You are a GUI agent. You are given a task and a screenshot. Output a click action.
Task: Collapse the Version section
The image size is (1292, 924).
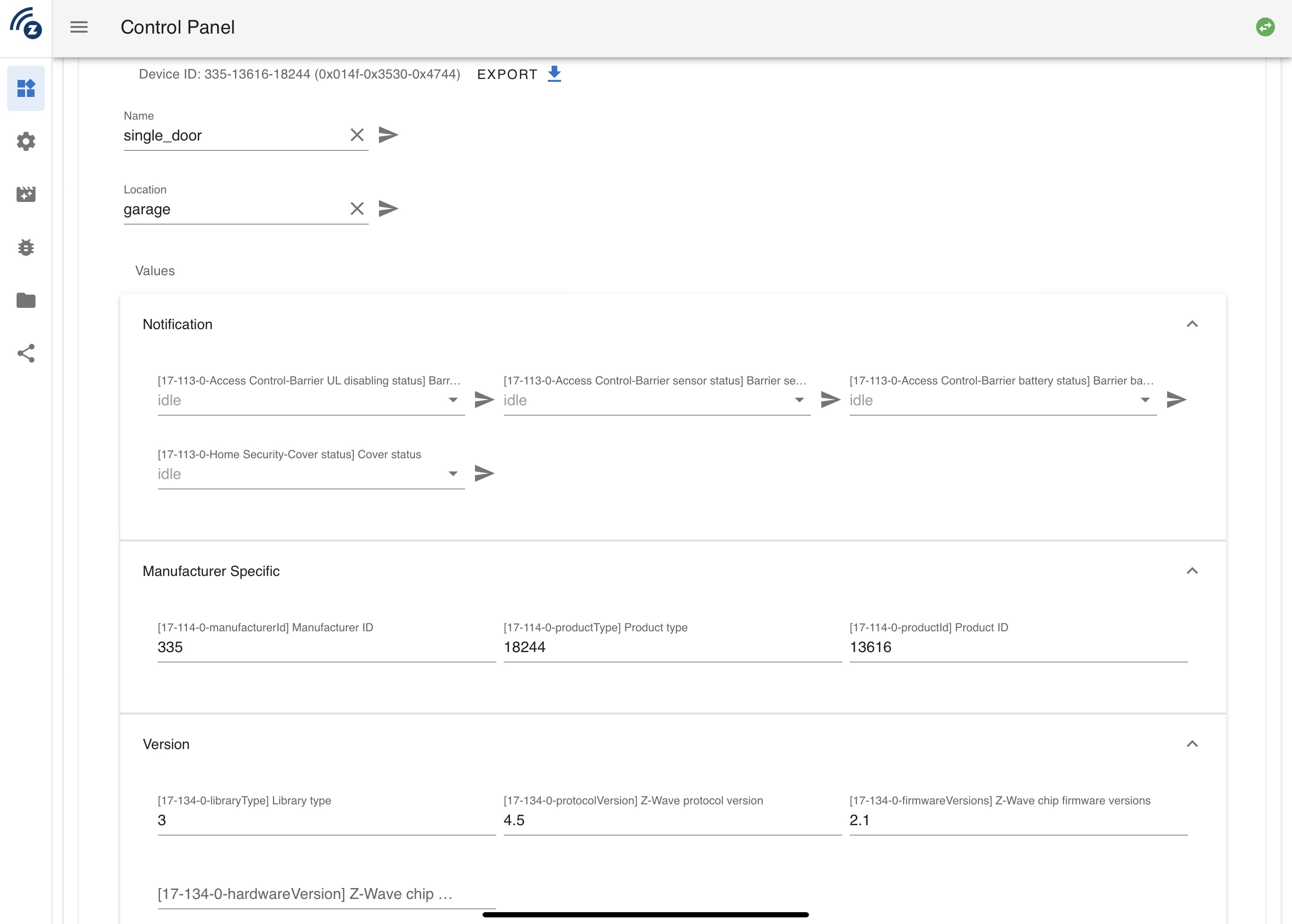click(x=1192, y=744)
